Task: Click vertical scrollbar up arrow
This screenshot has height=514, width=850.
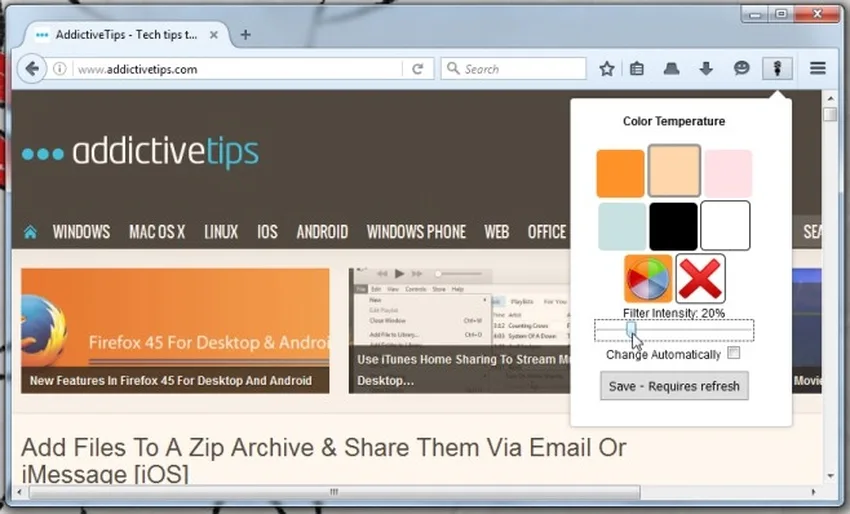Action: (x=830, y=99)
